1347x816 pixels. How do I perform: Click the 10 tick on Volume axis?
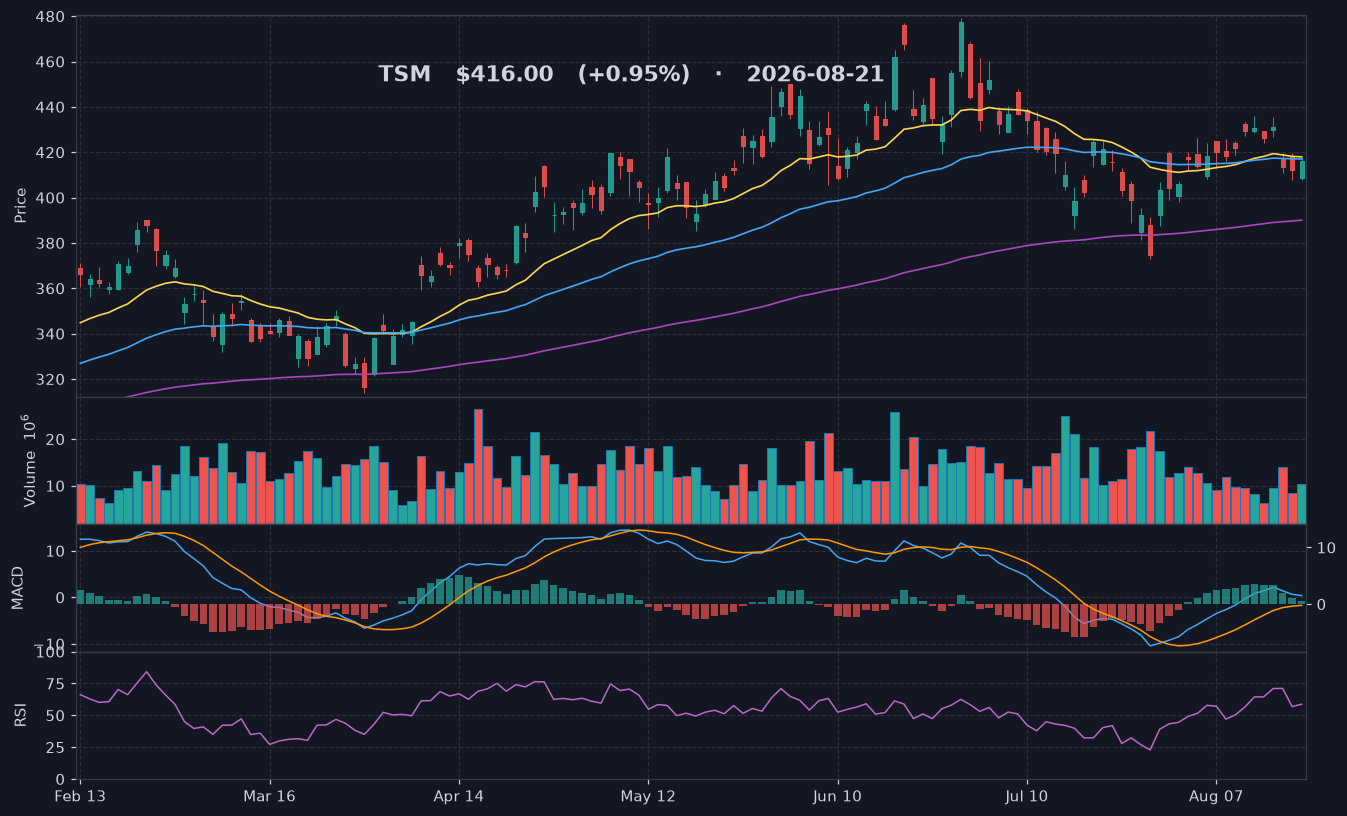[x=56, y=487]
